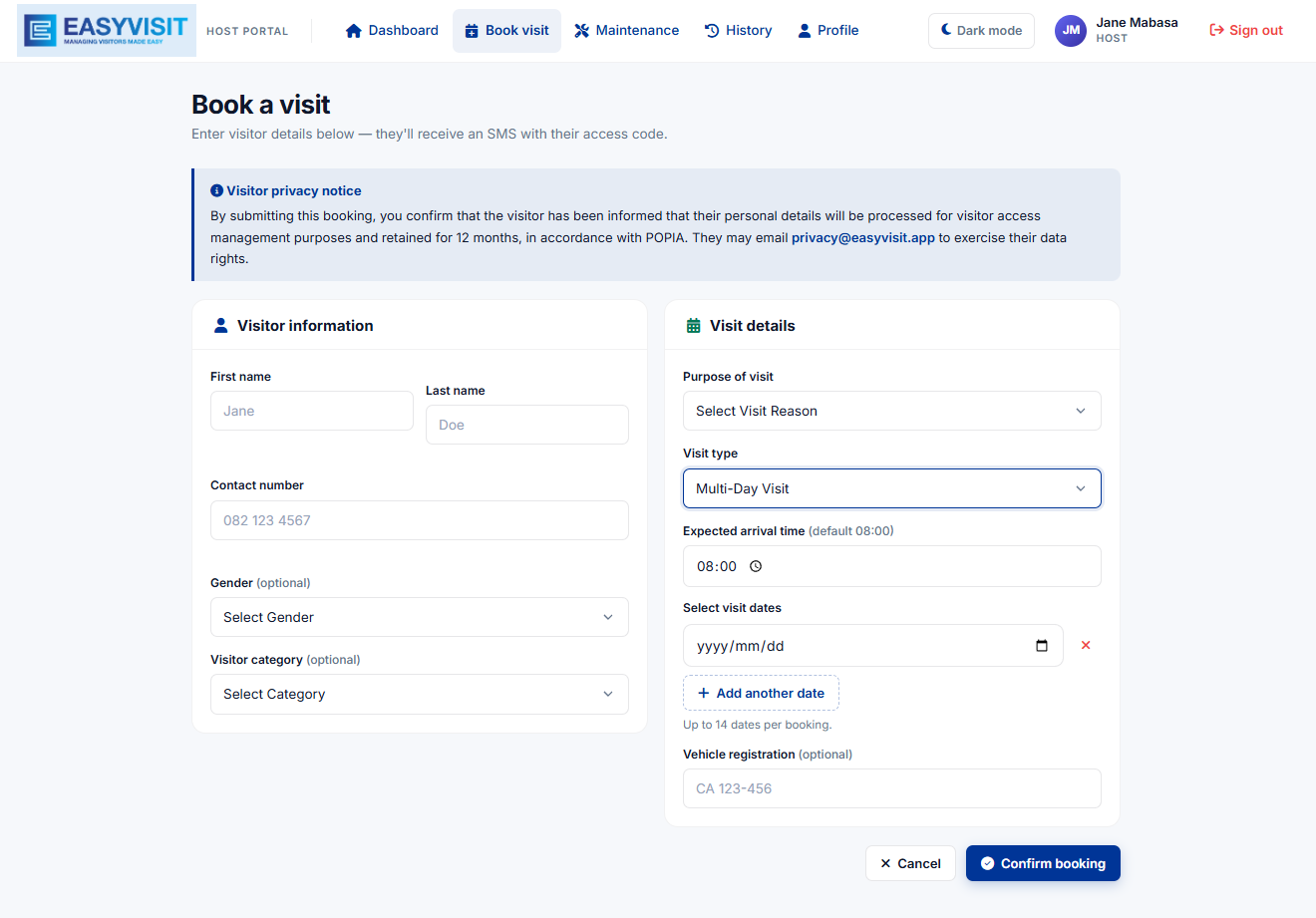This screenshot has height=918, width=1316.
Task: Click the X icon in Cancel button
Action: tap(885, 863)
